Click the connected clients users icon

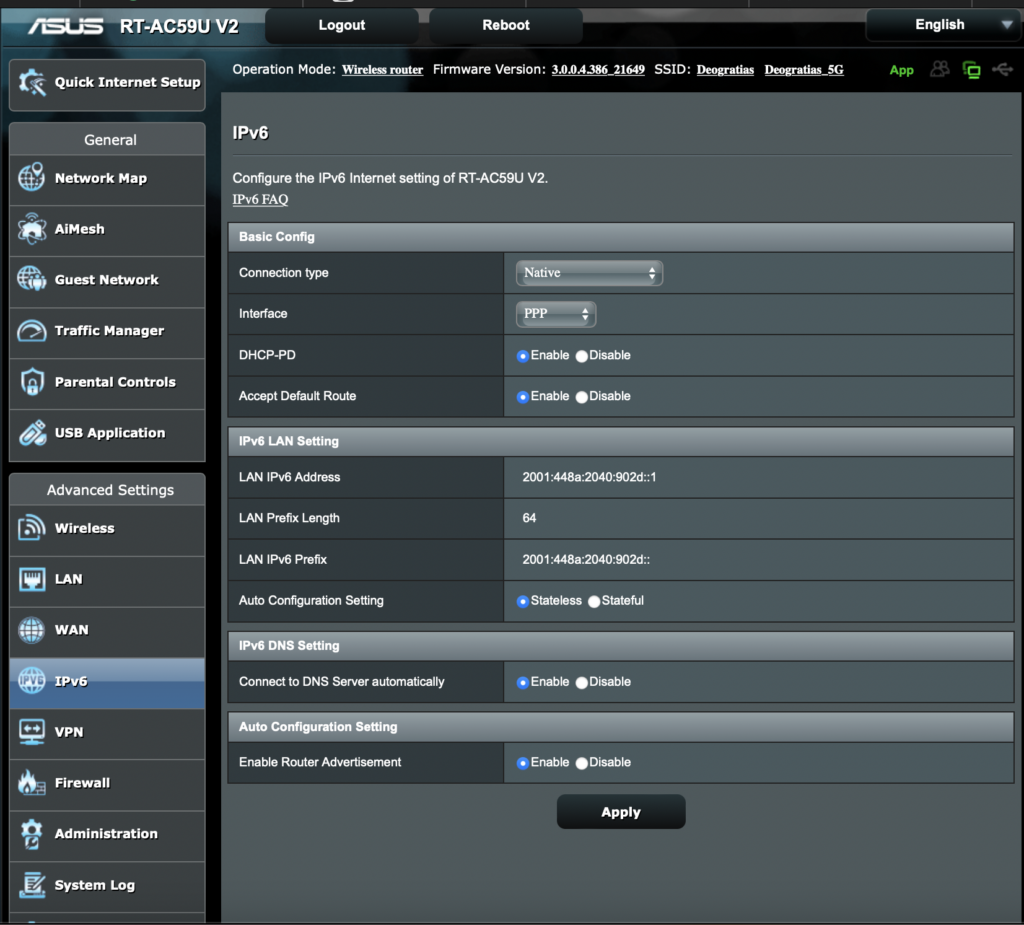(x=939, y=70)
